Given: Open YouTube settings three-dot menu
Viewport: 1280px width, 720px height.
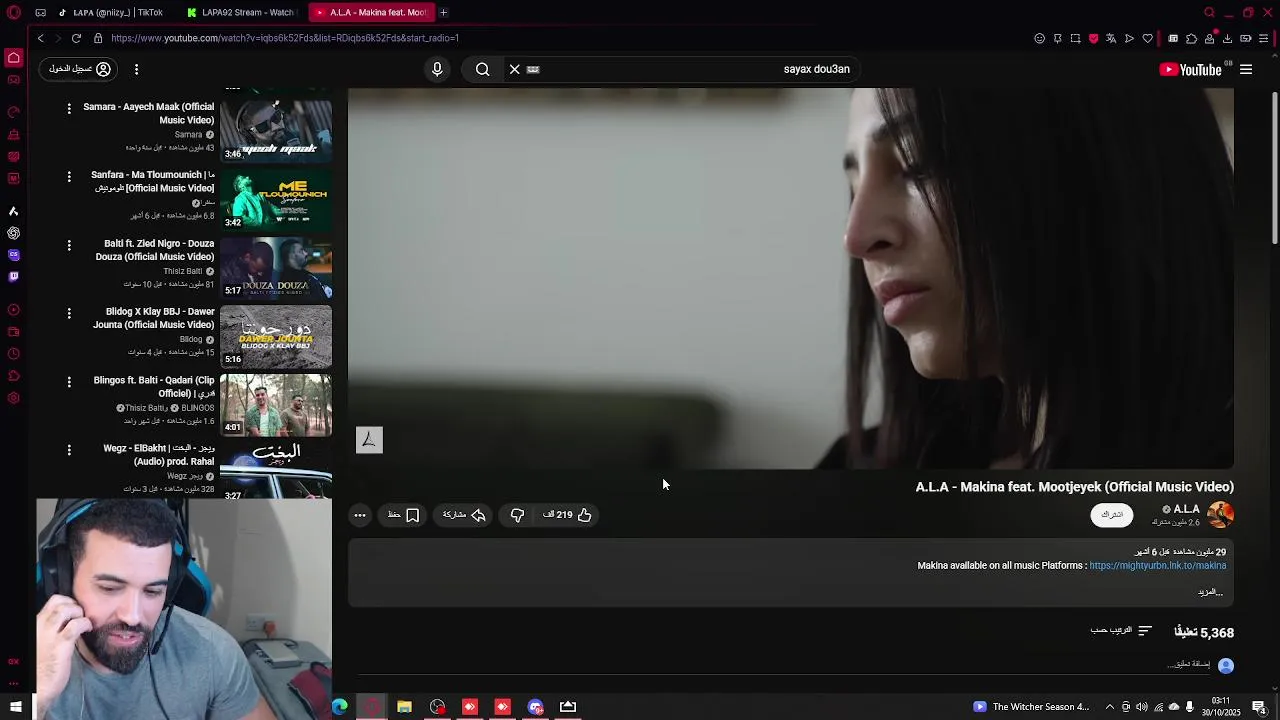Looking at the screenshot, I should click(136, 69).
